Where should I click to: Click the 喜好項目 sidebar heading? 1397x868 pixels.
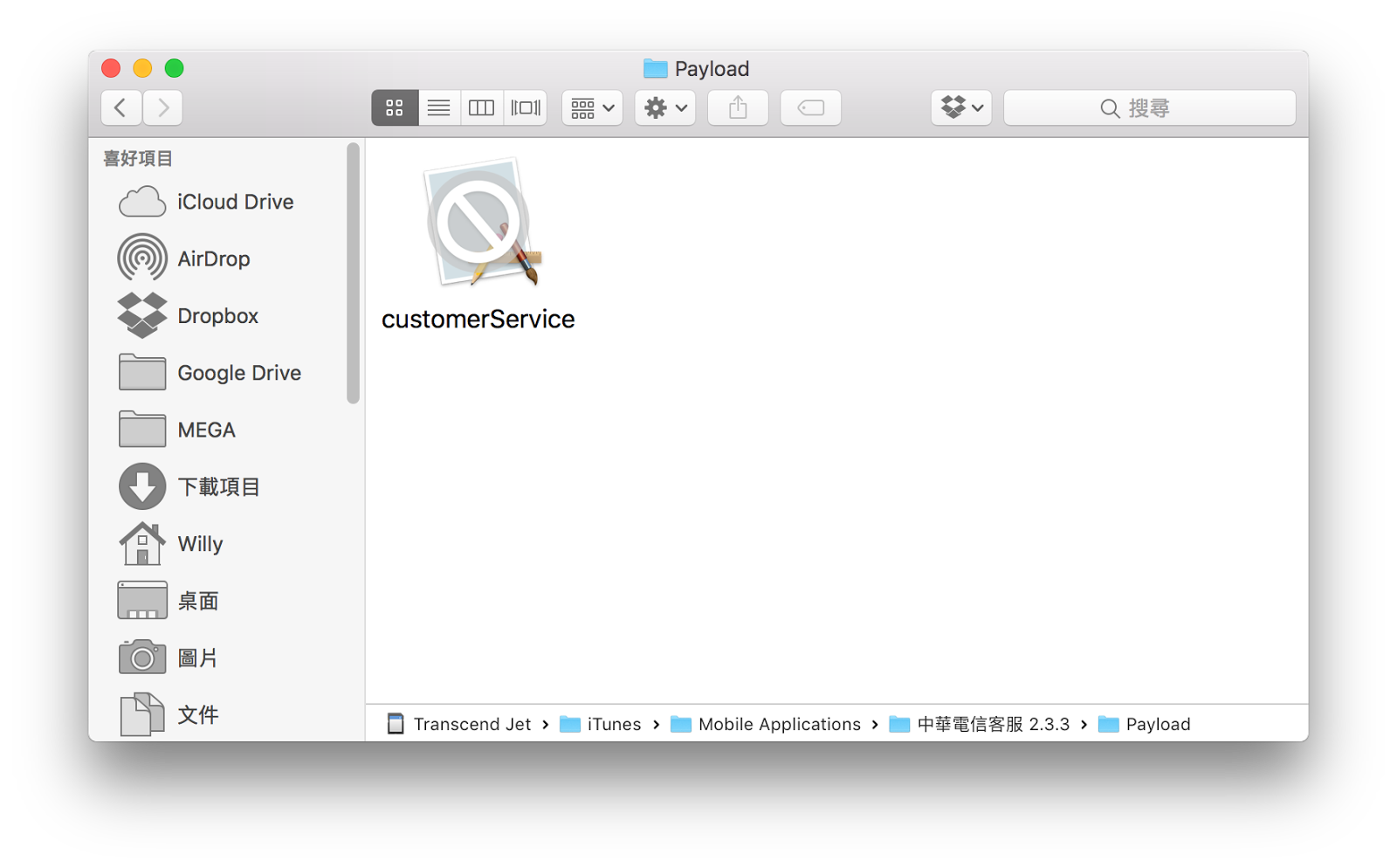point(138,159)
